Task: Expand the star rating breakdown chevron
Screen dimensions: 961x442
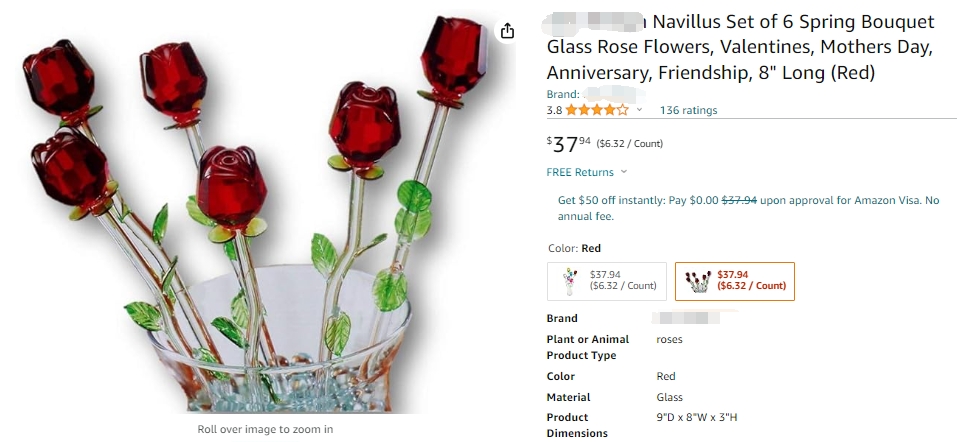Action: tap(639, 110)
